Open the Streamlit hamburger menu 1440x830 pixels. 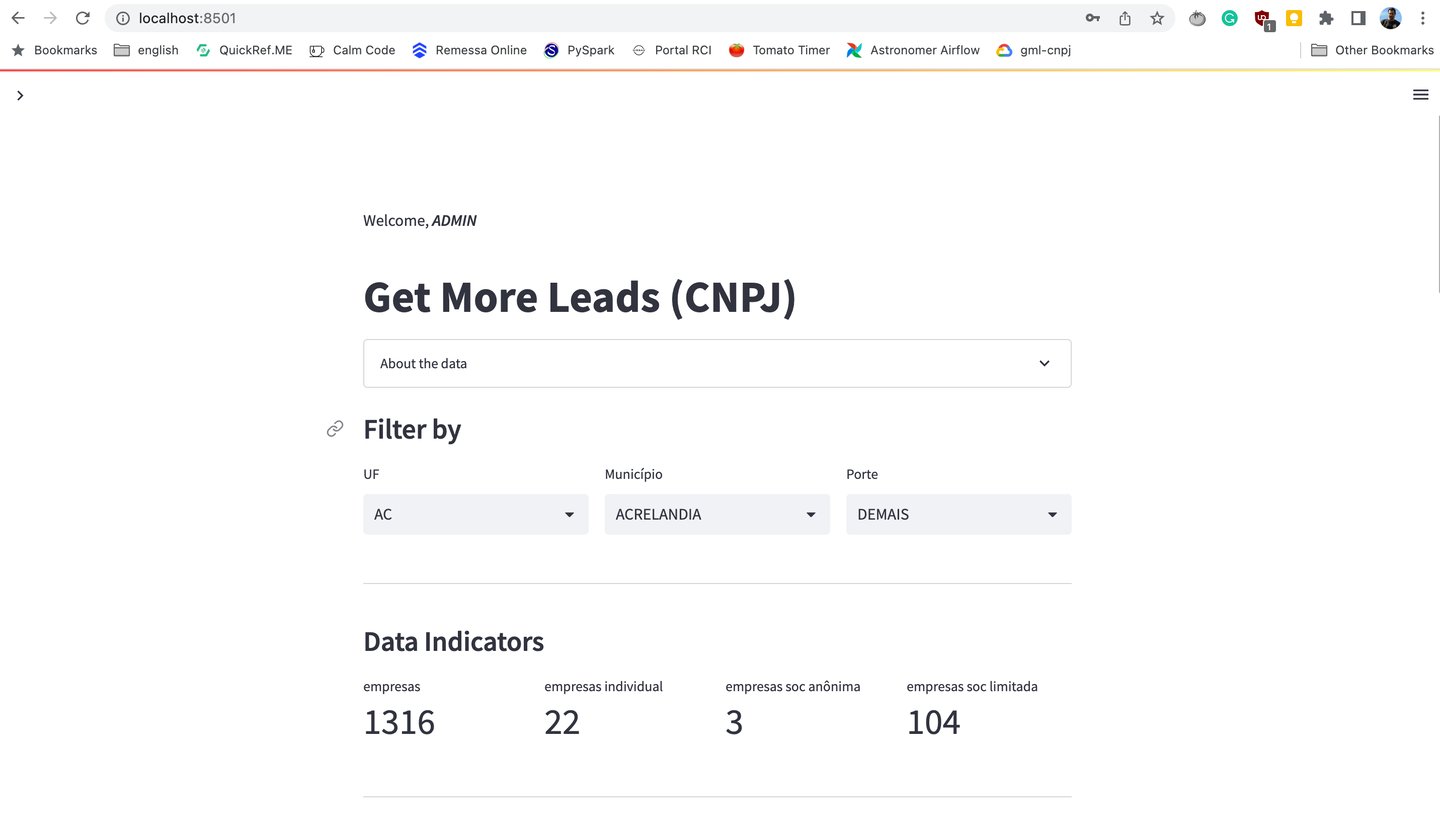click(x=1420, y=95)
